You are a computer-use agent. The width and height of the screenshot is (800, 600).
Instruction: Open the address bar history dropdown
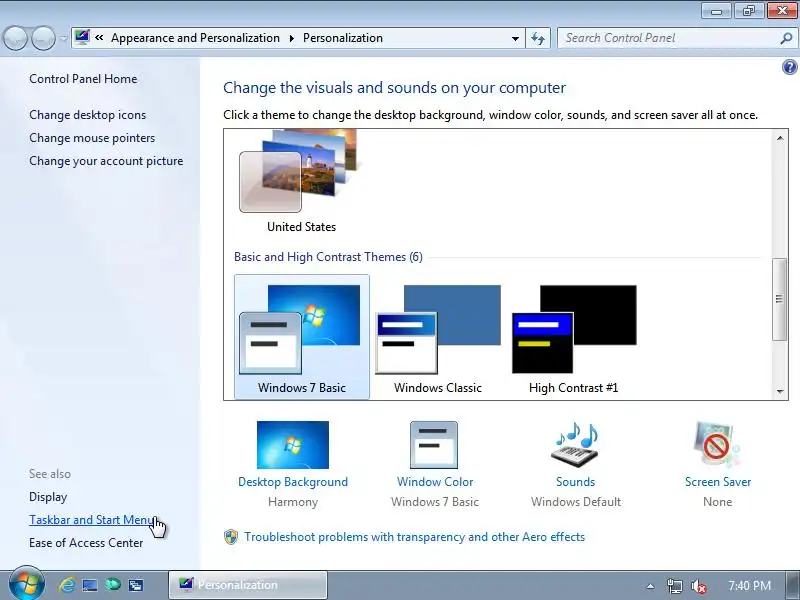pyautogui.click(x=515, y=38)
